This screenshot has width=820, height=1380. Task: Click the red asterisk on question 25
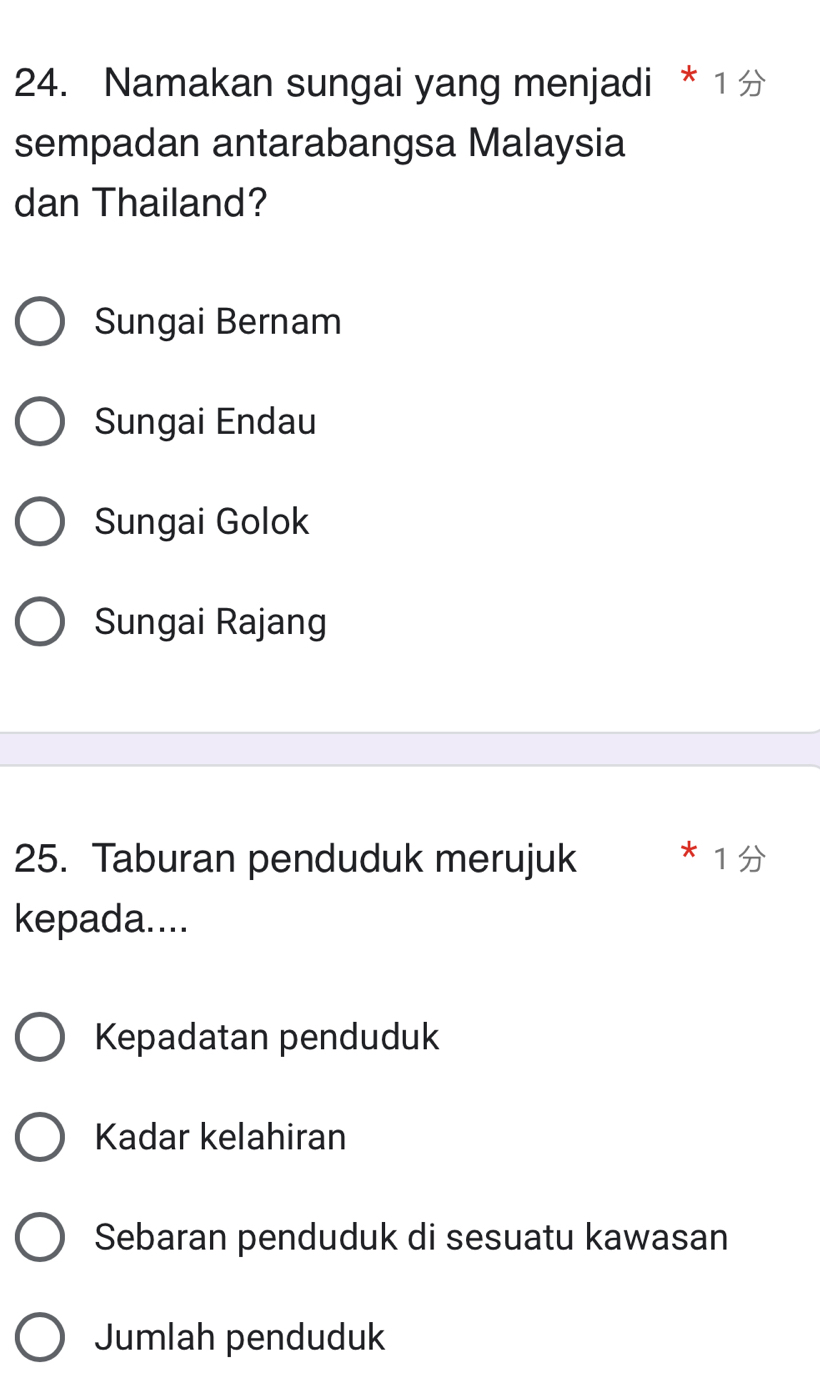pos(686,853)
